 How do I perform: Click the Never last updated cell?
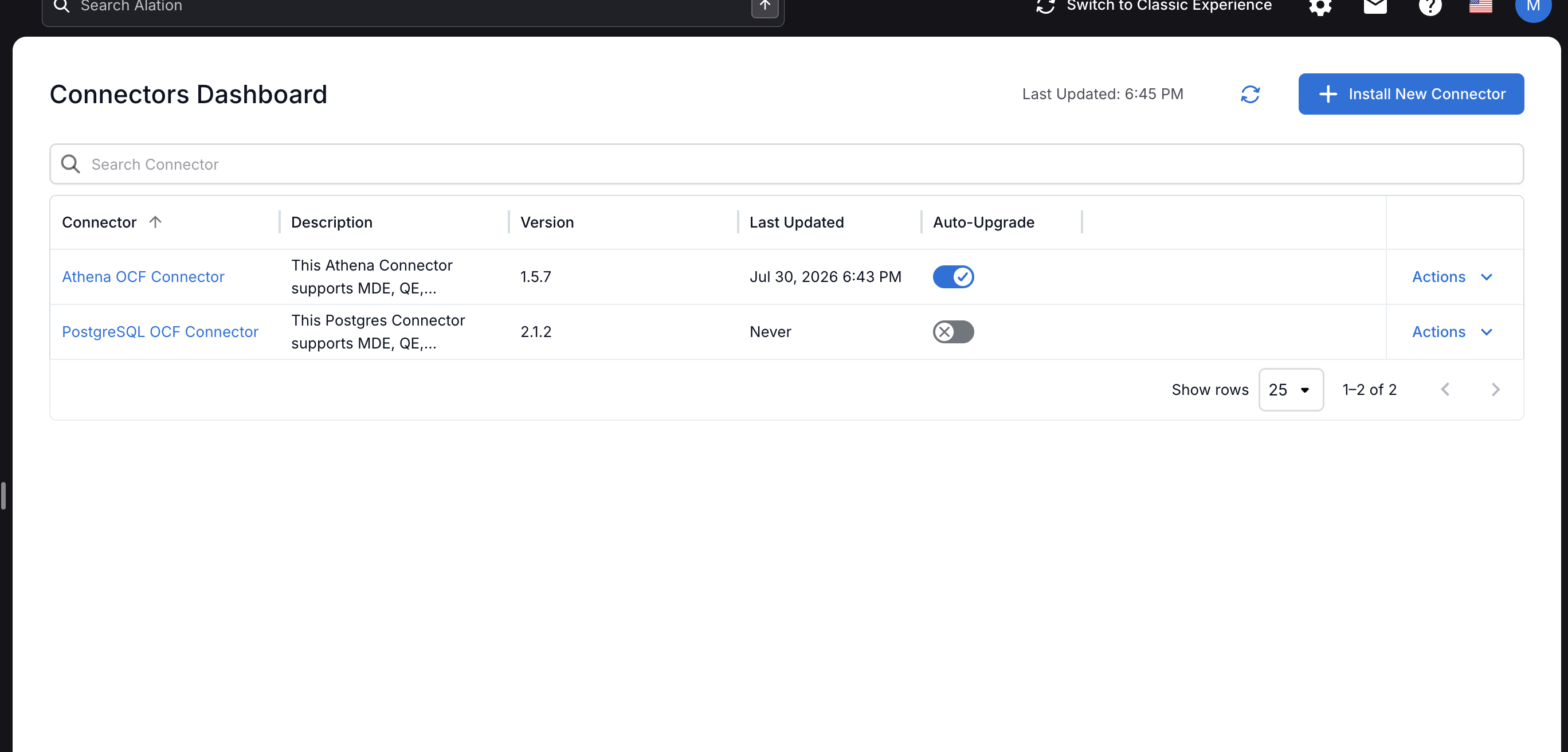770,332
